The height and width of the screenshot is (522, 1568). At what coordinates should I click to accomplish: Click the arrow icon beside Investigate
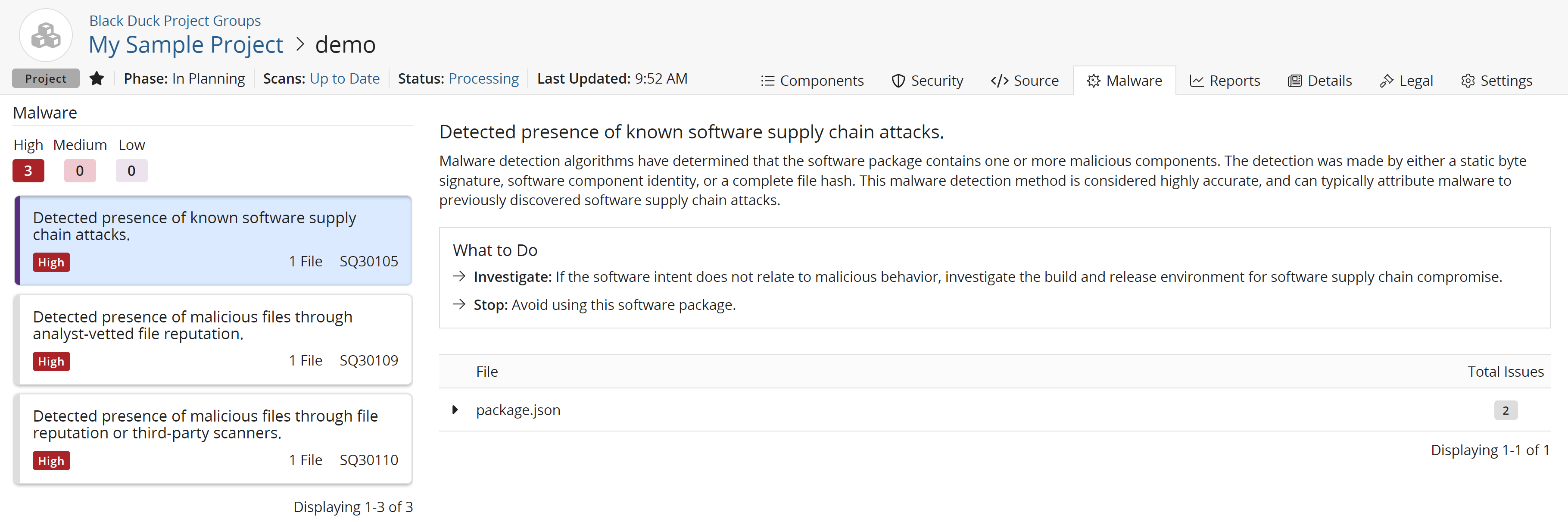460,277
